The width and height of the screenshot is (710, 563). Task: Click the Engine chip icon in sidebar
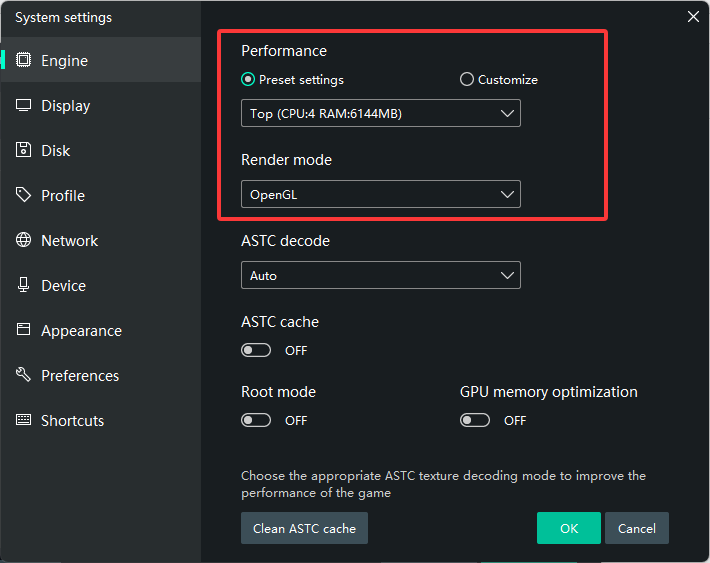pos(23,60)
